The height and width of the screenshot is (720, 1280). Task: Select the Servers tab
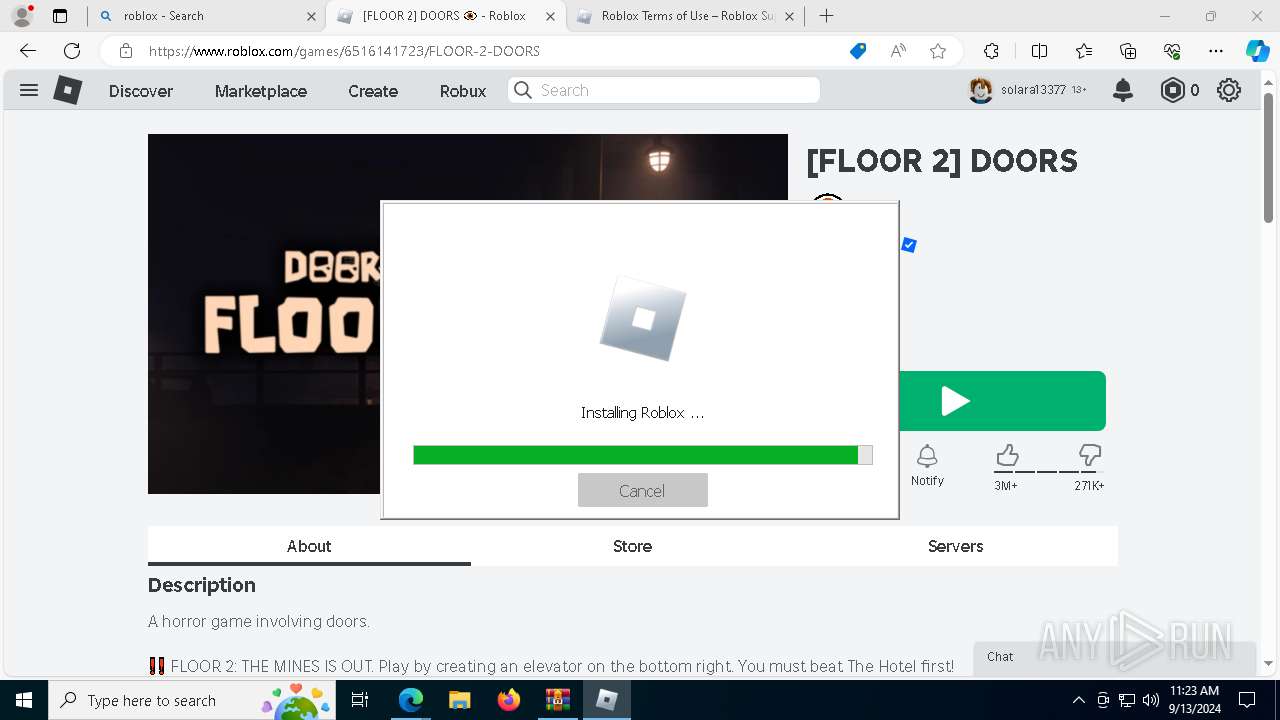point(955,546)
